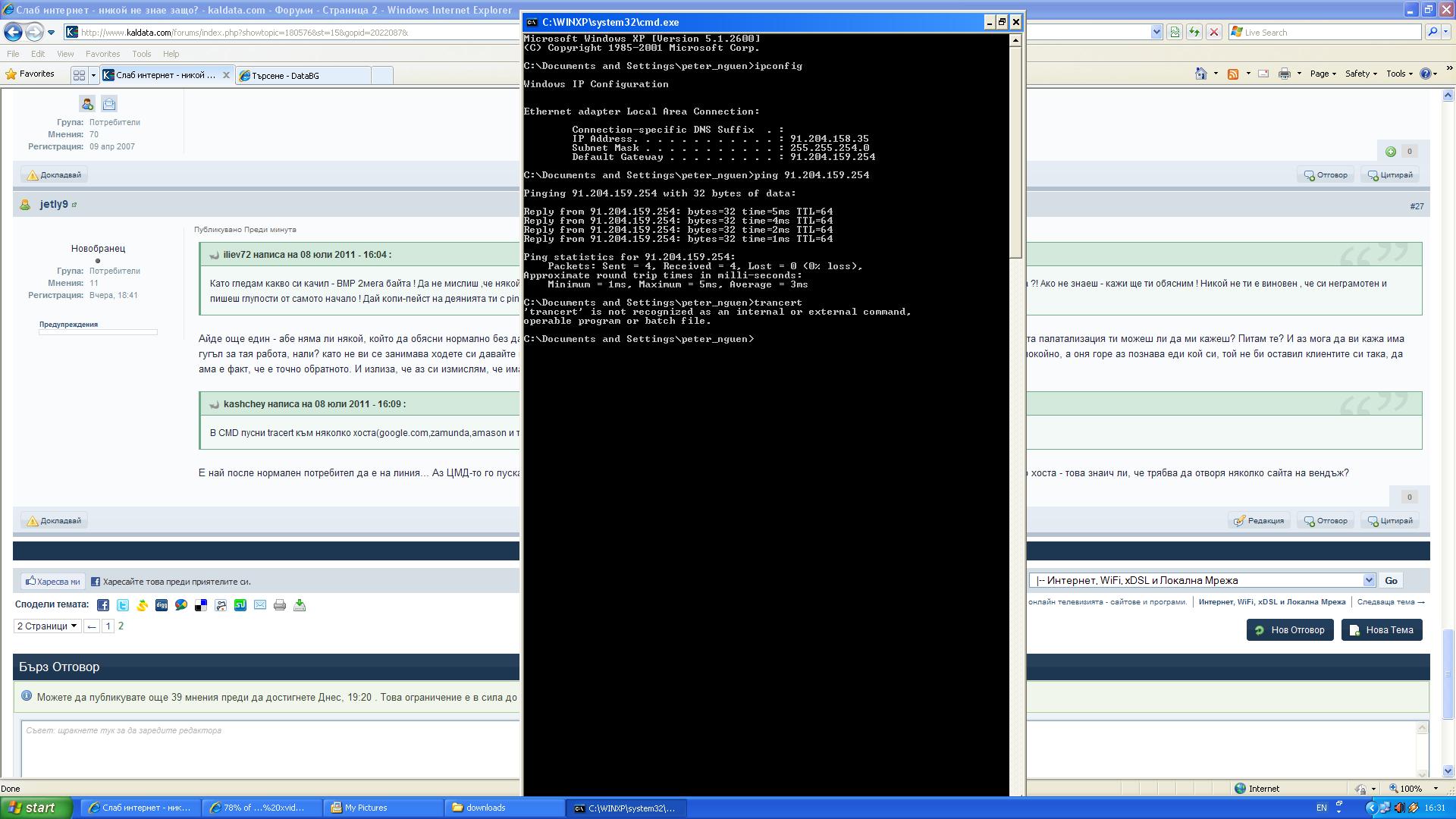
Task: Click the Цитирай button on jetly9's post
Action: coord(1391,521)
